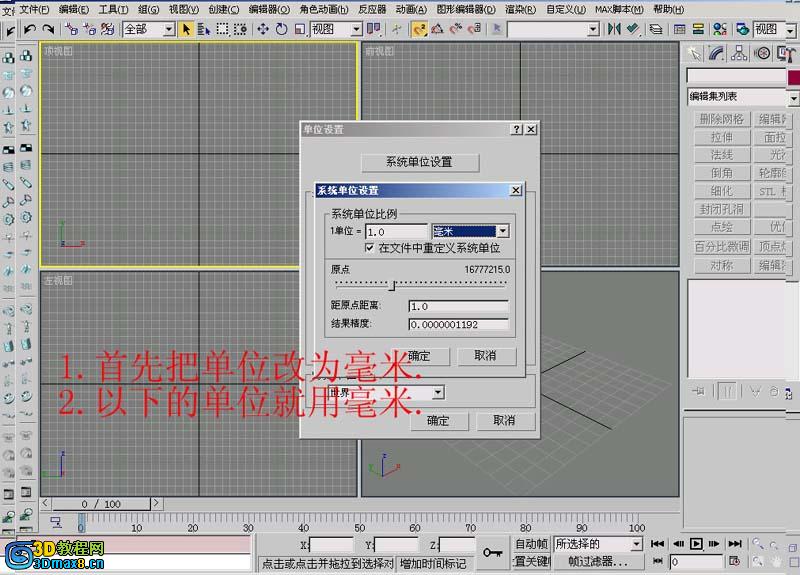Play animation with the play button
This screenshot has width=800, height=575.
coord(696,544)
